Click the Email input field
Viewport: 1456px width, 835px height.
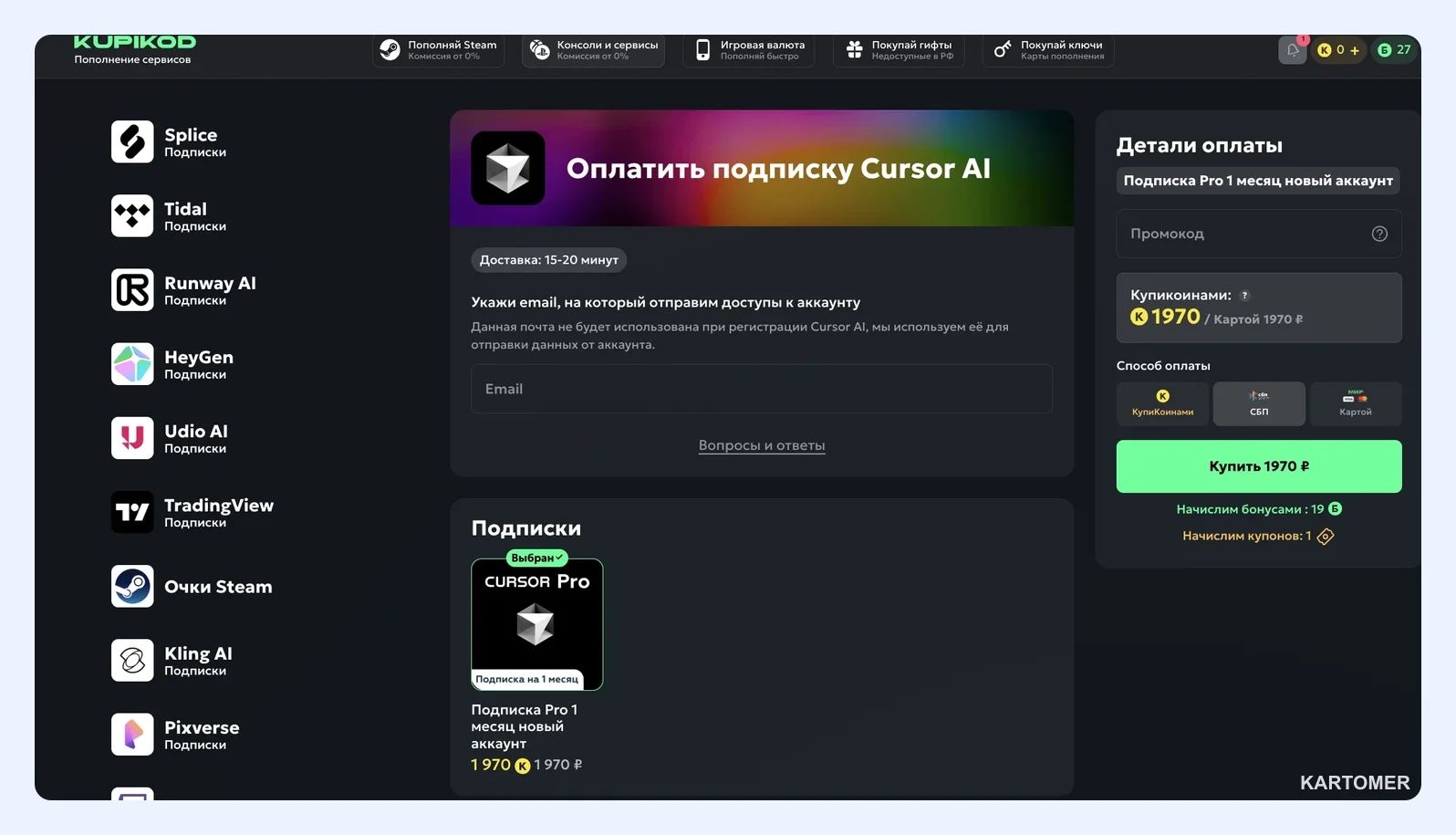click(762, 389)
